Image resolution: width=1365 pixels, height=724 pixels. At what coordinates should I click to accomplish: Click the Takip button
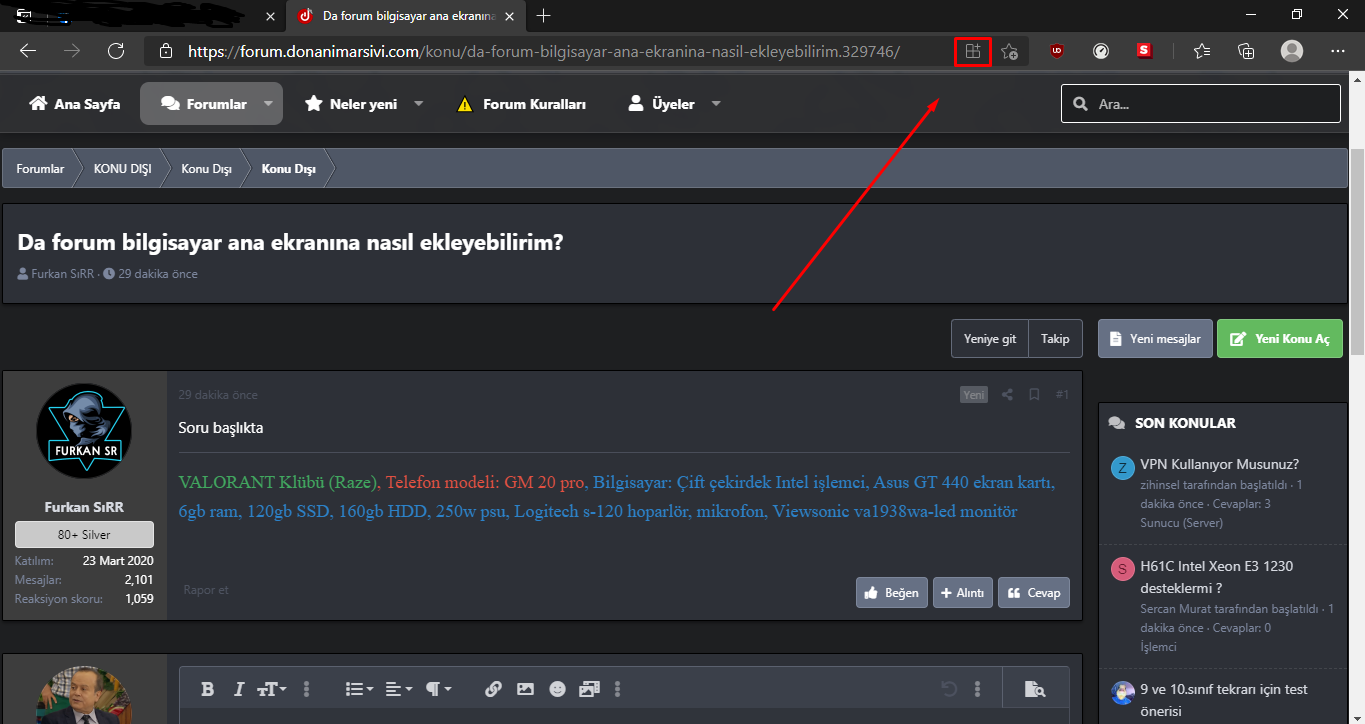(x=1055, y=339)
